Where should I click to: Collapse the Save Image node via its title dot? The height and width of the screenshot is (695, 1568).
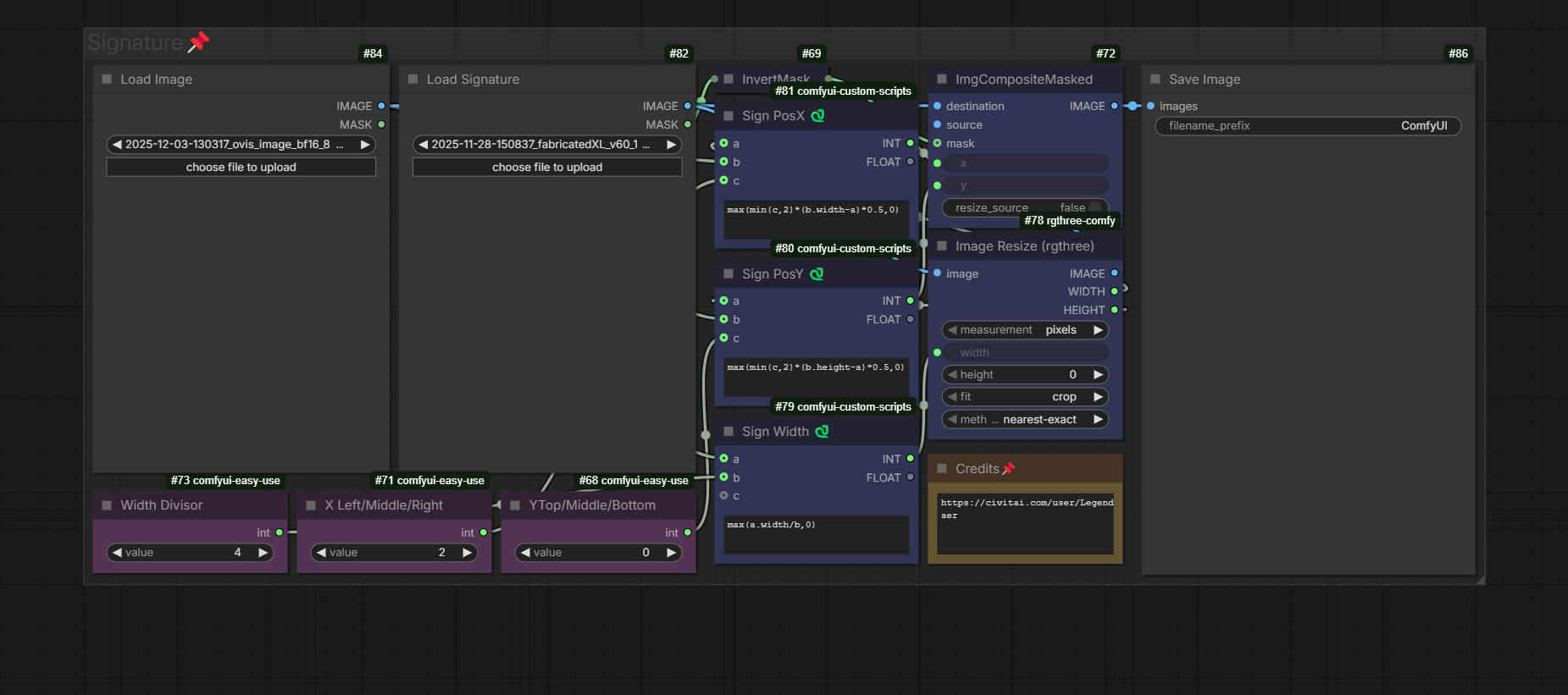1155,79
